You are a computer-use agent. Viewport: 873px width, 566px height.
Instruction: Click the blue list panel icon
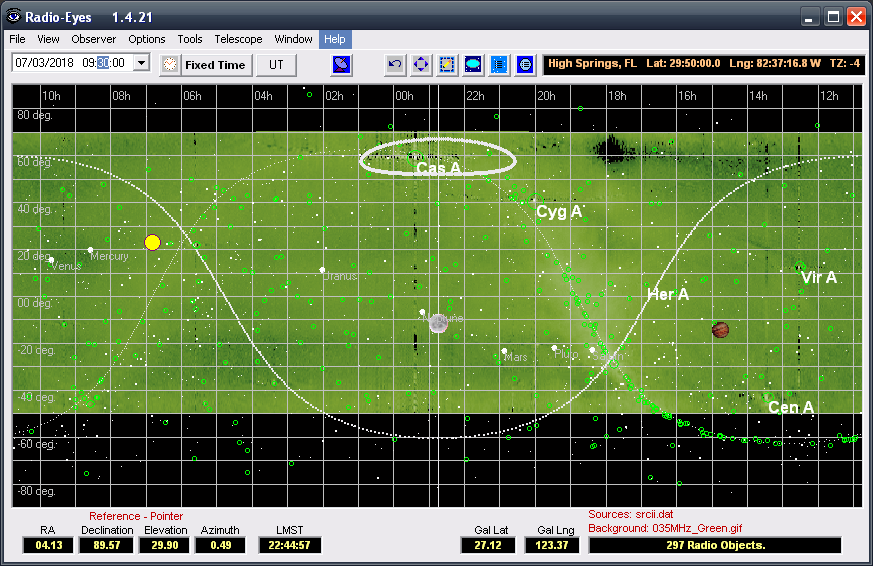tap(499, 64)
